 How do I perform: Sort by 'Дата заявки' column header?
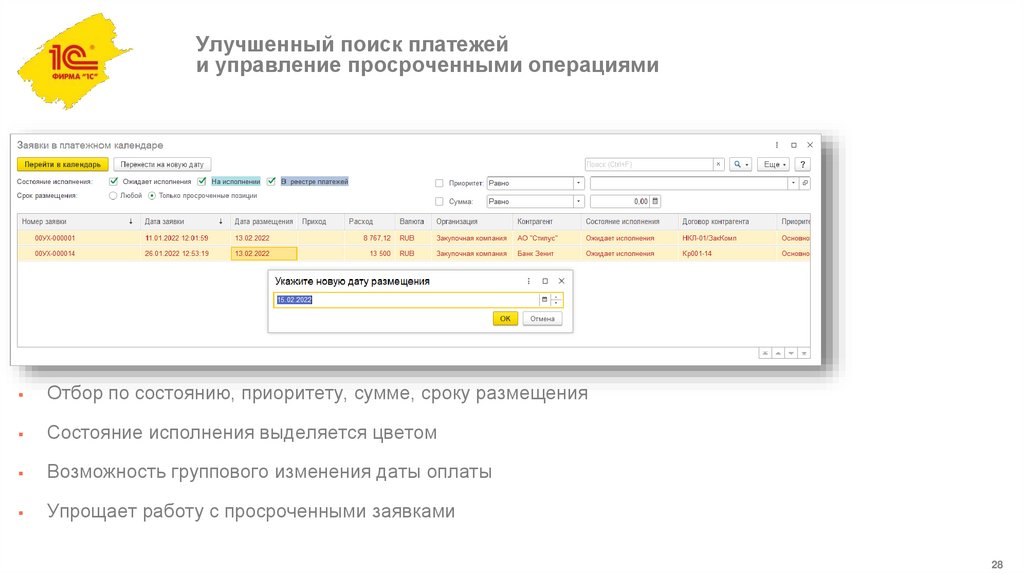click(185, 222)
